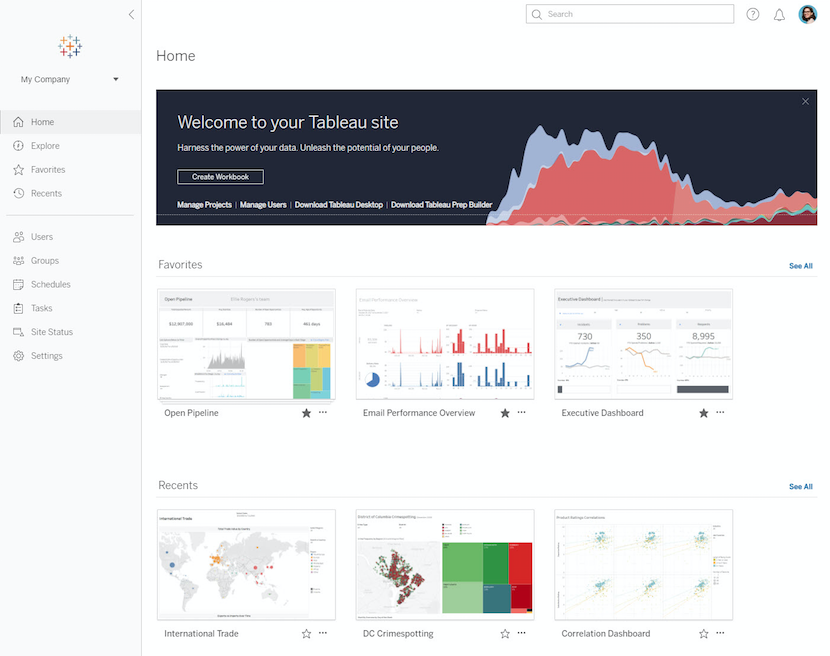Open the DC Crimespotting thumbnail
Viewport: 830px width, 656px height.
(445, 565)
